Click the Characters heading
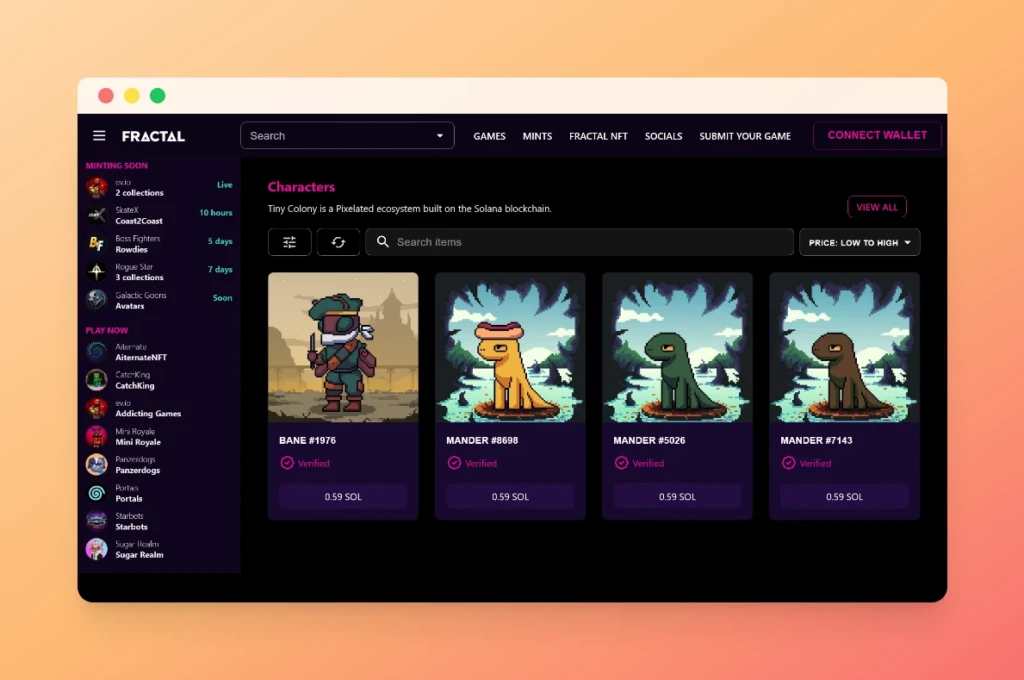 tap(301, 187)
